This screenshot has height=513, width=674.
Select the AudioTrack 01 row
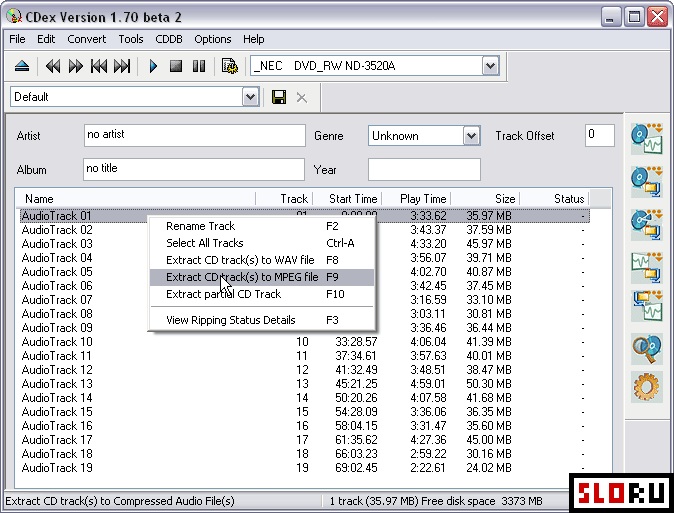(x=305, y=216)
